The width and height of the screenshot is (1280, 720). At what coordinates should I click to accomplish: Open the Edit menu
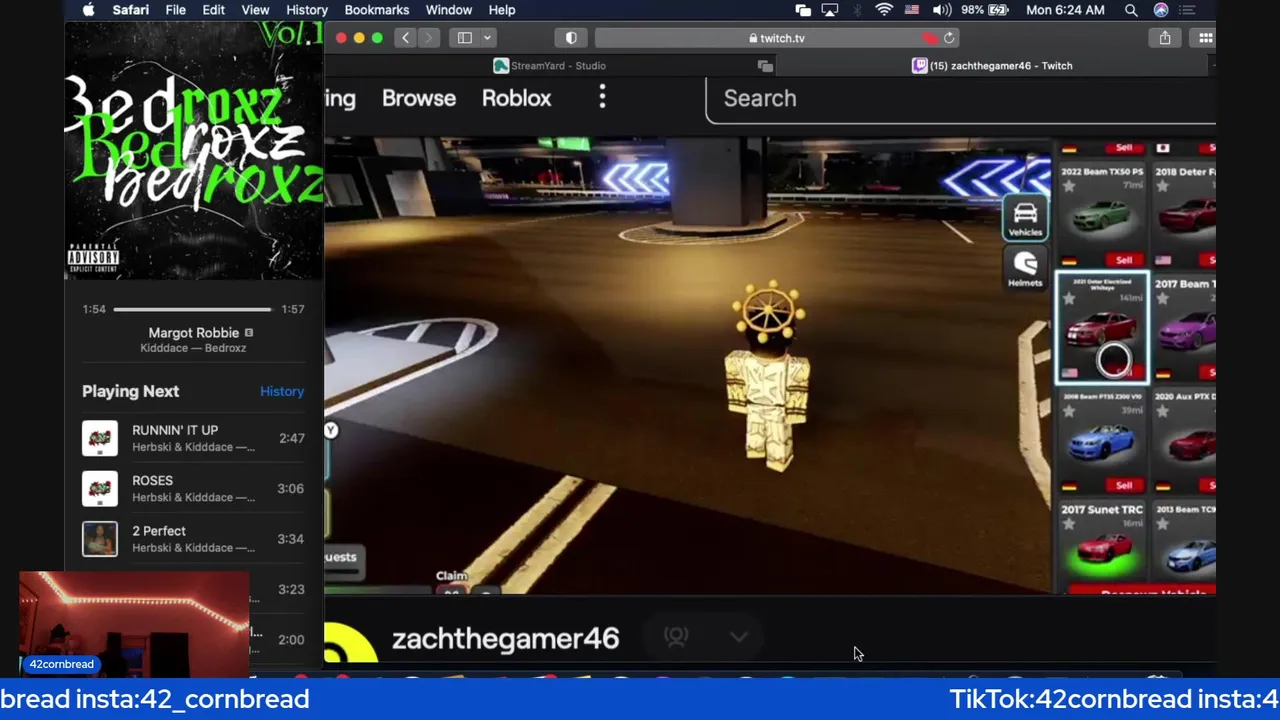(213, 10)
